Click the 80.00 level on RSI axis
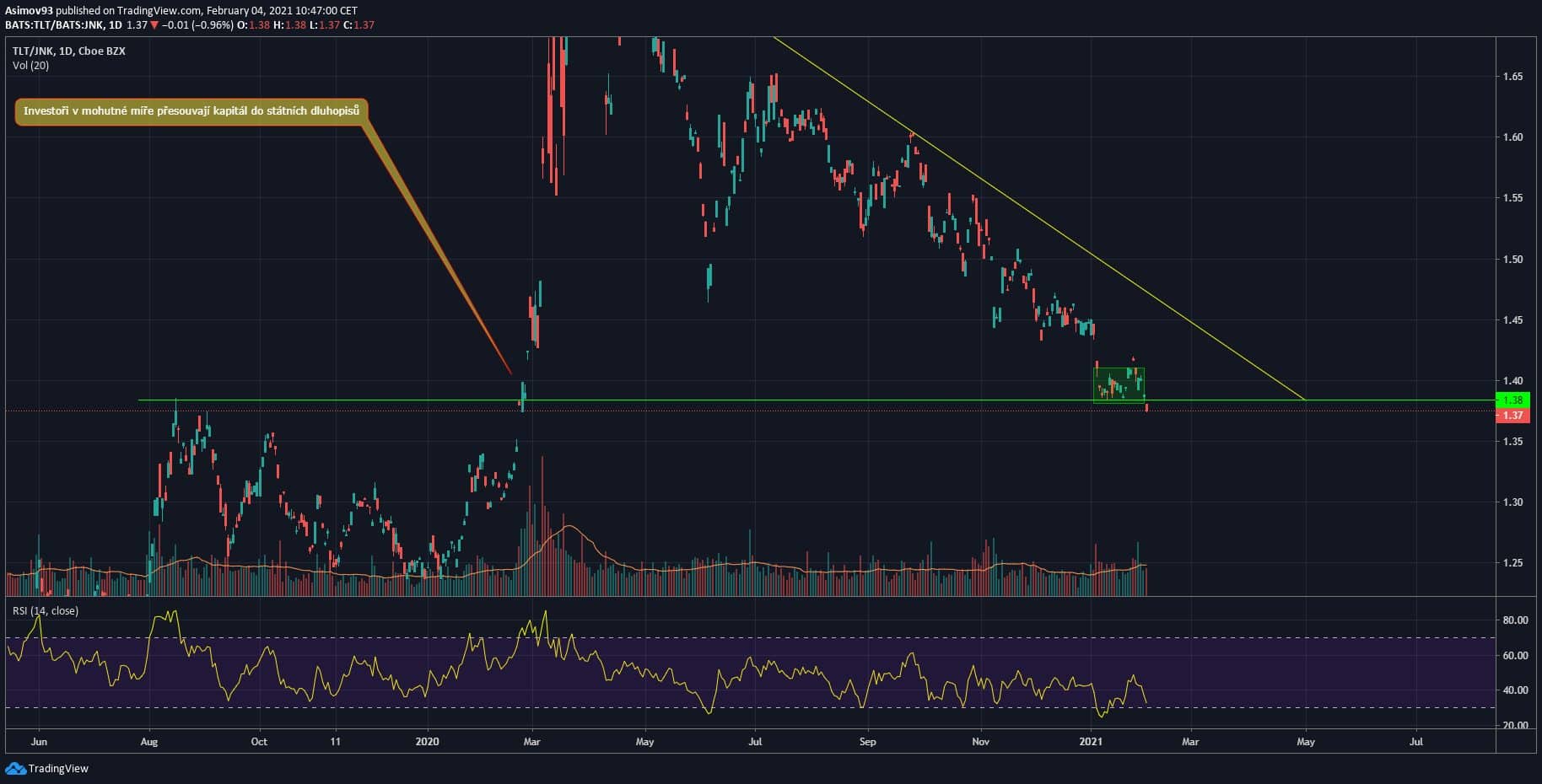The width and height of the screenshot is (1542, 784). coord(1515,620)
